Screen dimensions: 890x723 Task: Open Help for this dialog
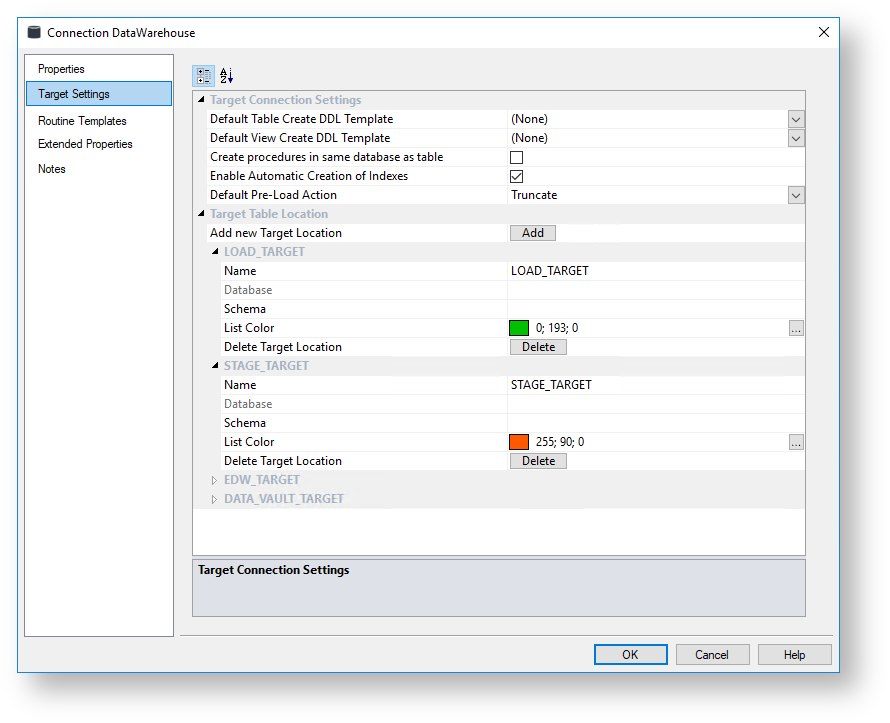[795, 654]
